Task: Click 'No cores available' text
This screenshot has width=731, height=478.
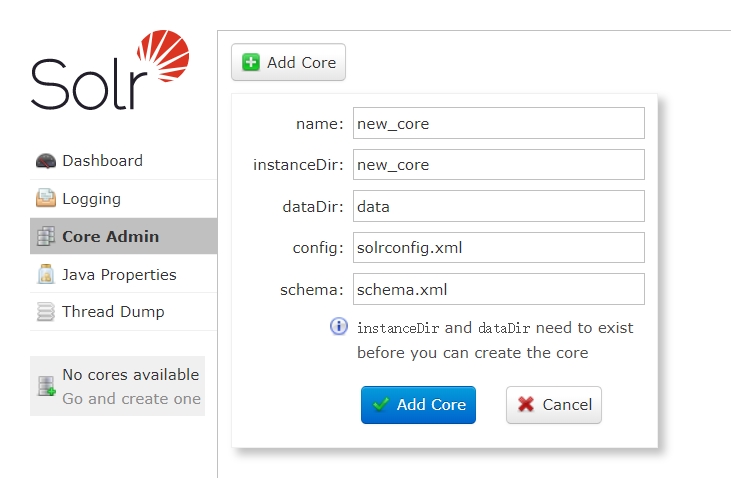Action: tap(131, 374)
